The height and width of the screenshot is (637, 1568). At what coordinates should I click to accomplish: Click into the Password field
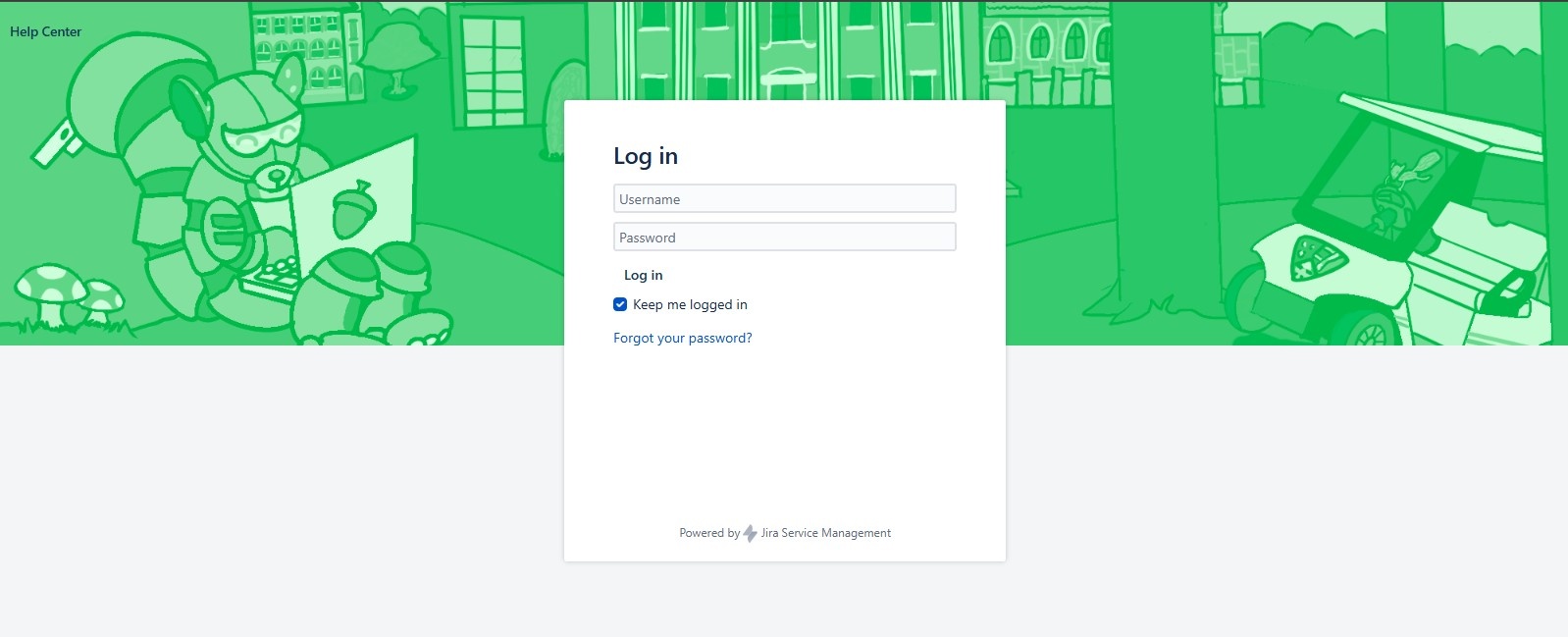point(784,238)
